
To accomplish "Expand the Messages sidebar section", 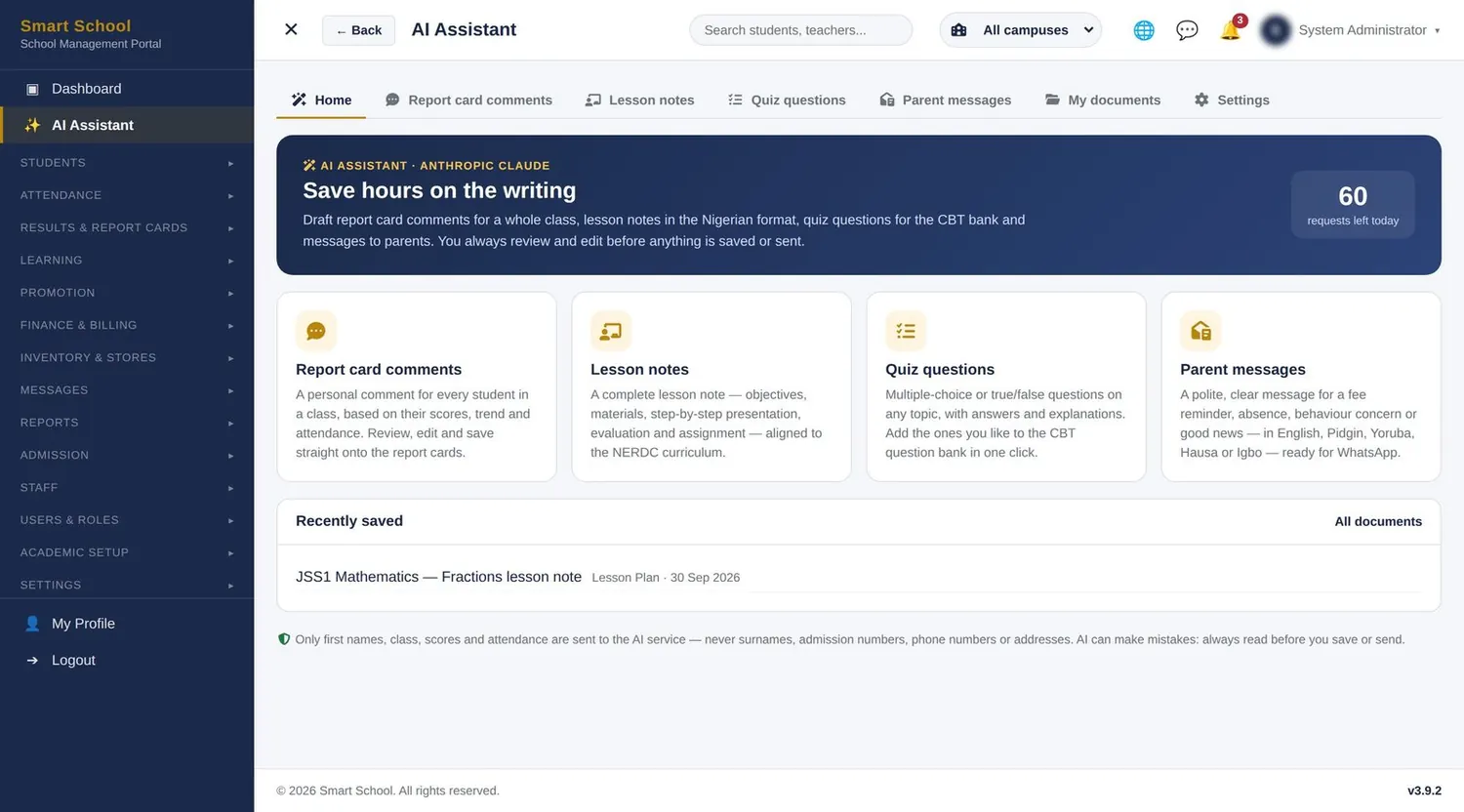I will point(127,390).
